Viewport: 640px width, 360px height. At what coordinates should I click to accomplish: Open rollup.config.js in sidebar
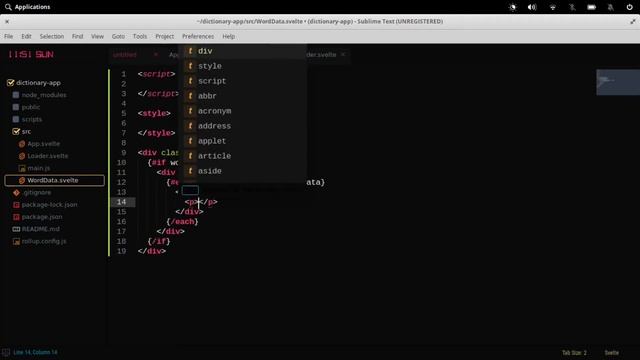pos(44,241)
